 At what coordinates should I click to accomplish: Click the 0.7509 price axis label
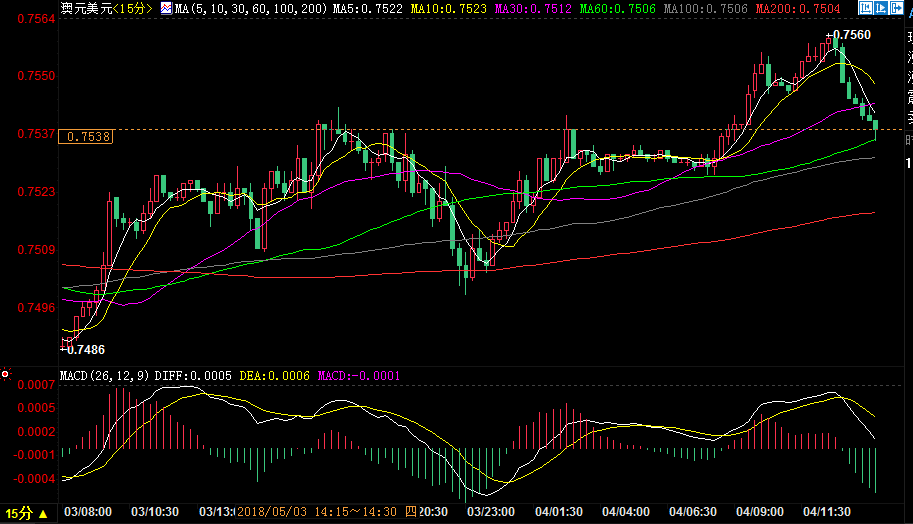(x=36, y=250)
